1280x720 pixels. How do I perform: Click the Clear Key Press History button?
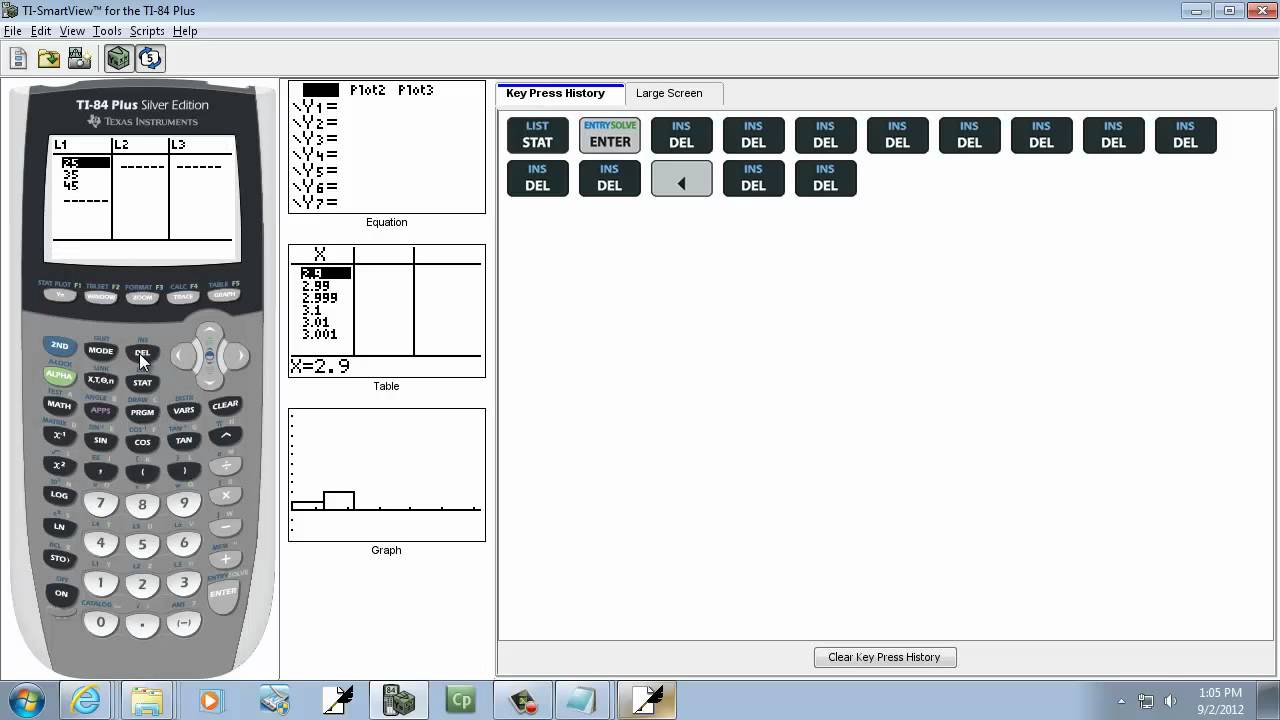(x=885, y=657)
